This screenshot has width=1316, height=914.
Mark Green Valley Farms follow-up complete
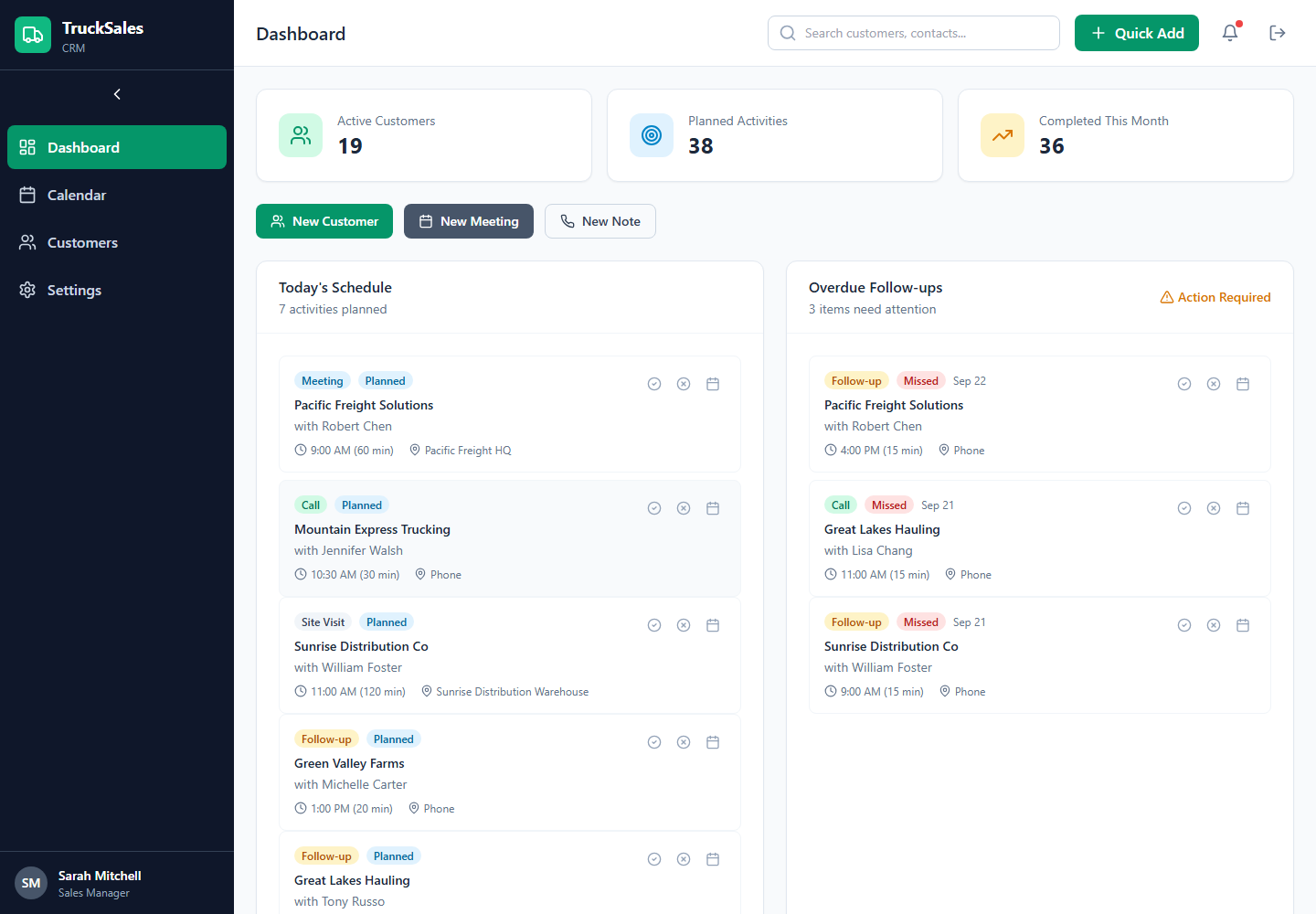654,742
